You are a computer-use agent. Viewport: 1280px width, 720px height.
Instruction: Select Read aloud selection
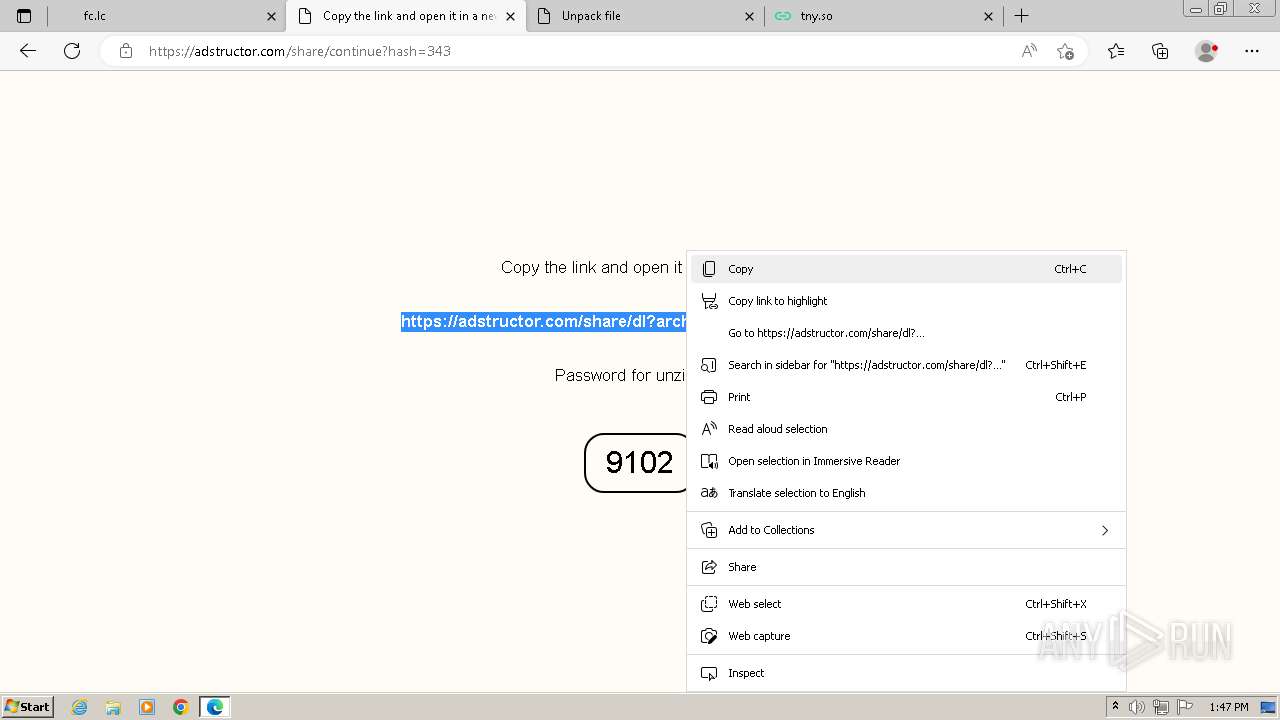coord(906,429)
